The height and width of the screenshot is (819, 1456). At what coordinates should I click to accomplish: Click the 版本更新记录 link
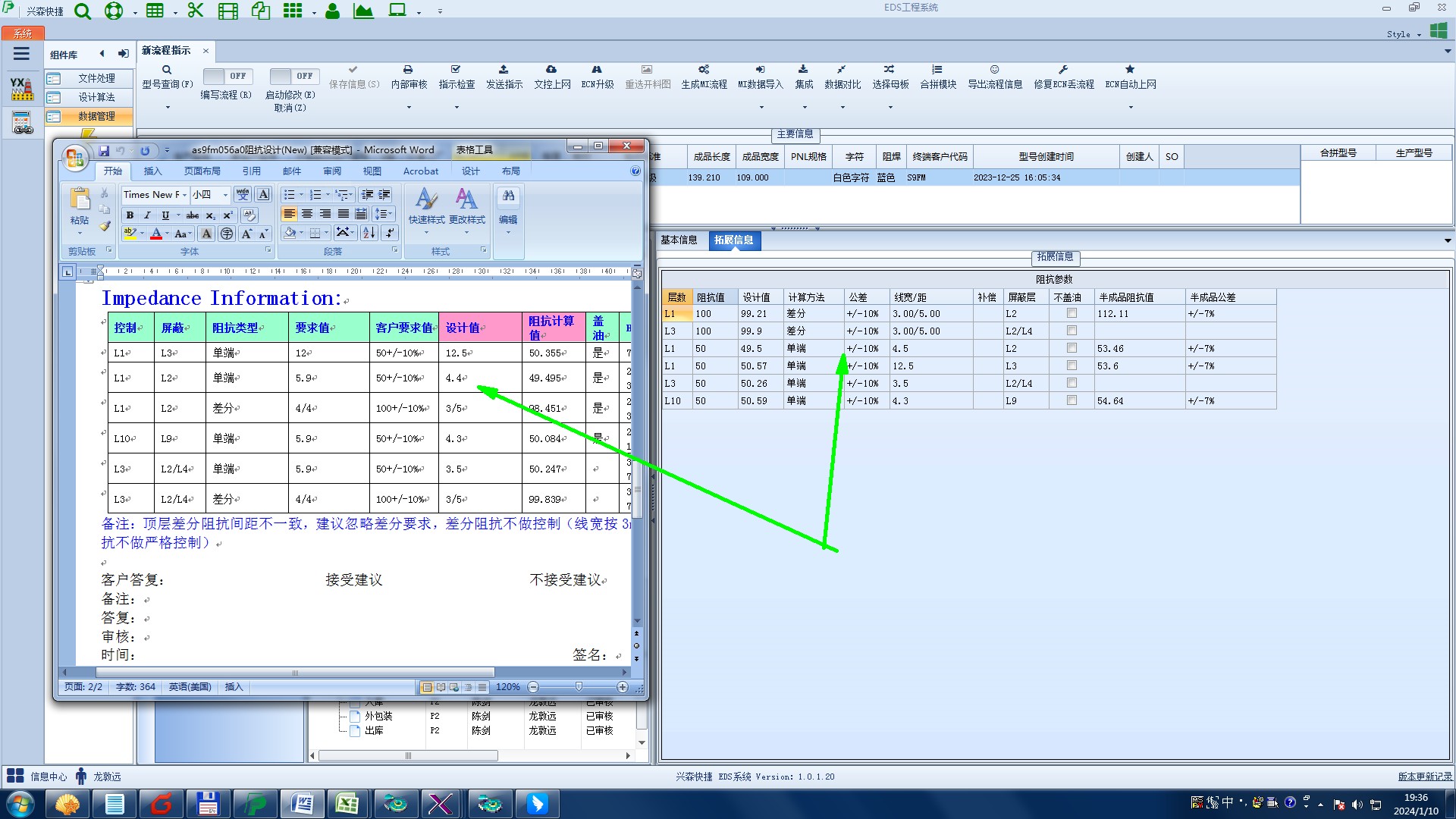(x=1425, y=777)
